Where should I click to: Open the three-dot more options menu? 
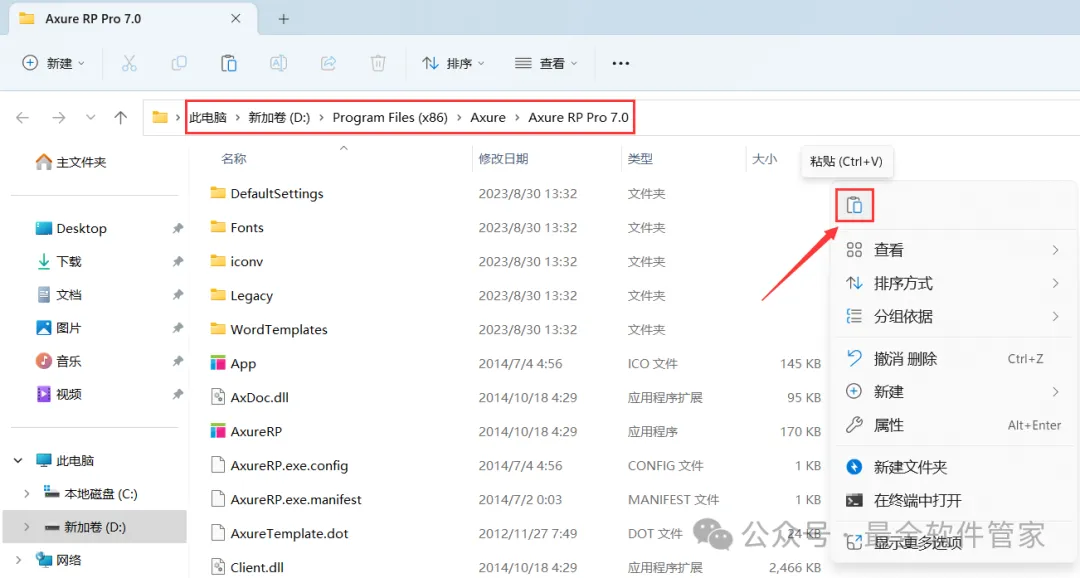(x=621, y=63)
